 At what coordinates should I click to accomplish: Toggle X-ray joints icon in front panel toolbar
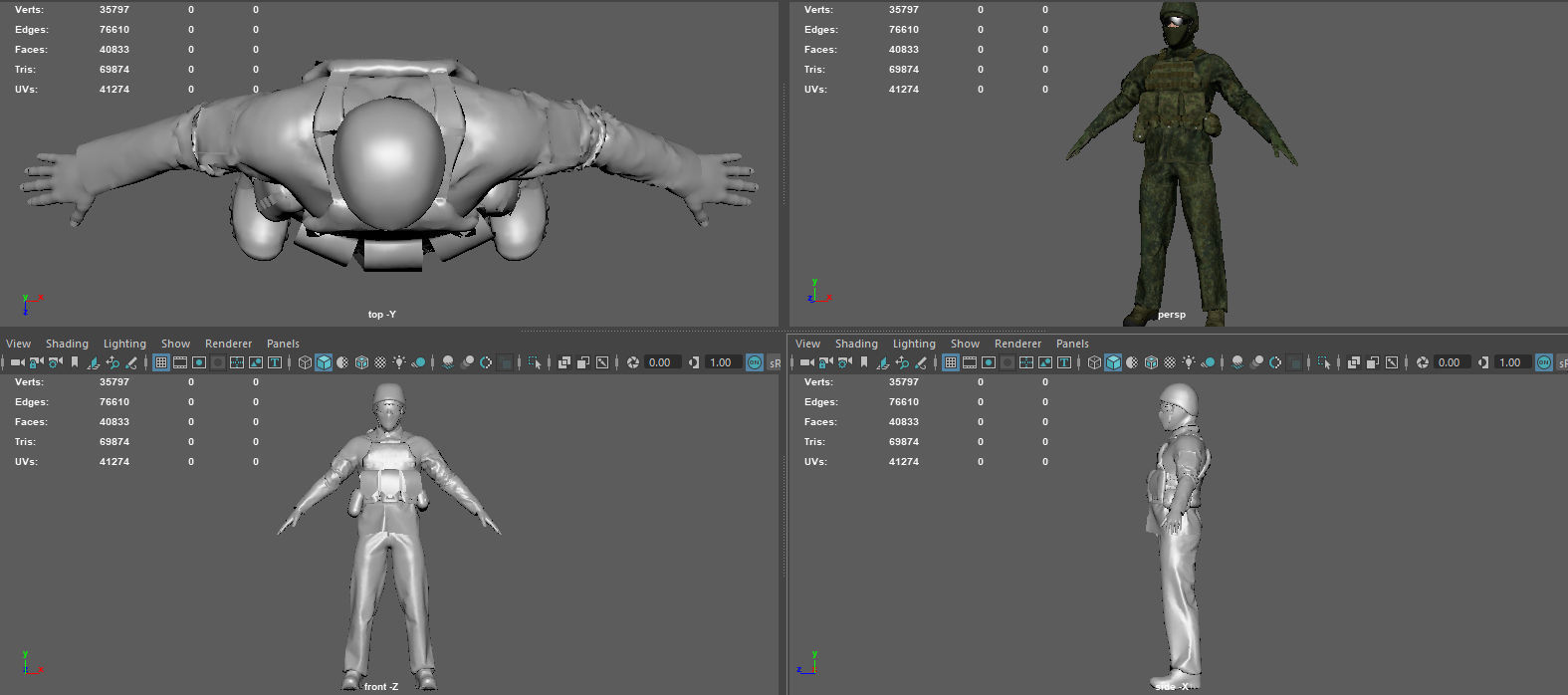click(602, 362)
